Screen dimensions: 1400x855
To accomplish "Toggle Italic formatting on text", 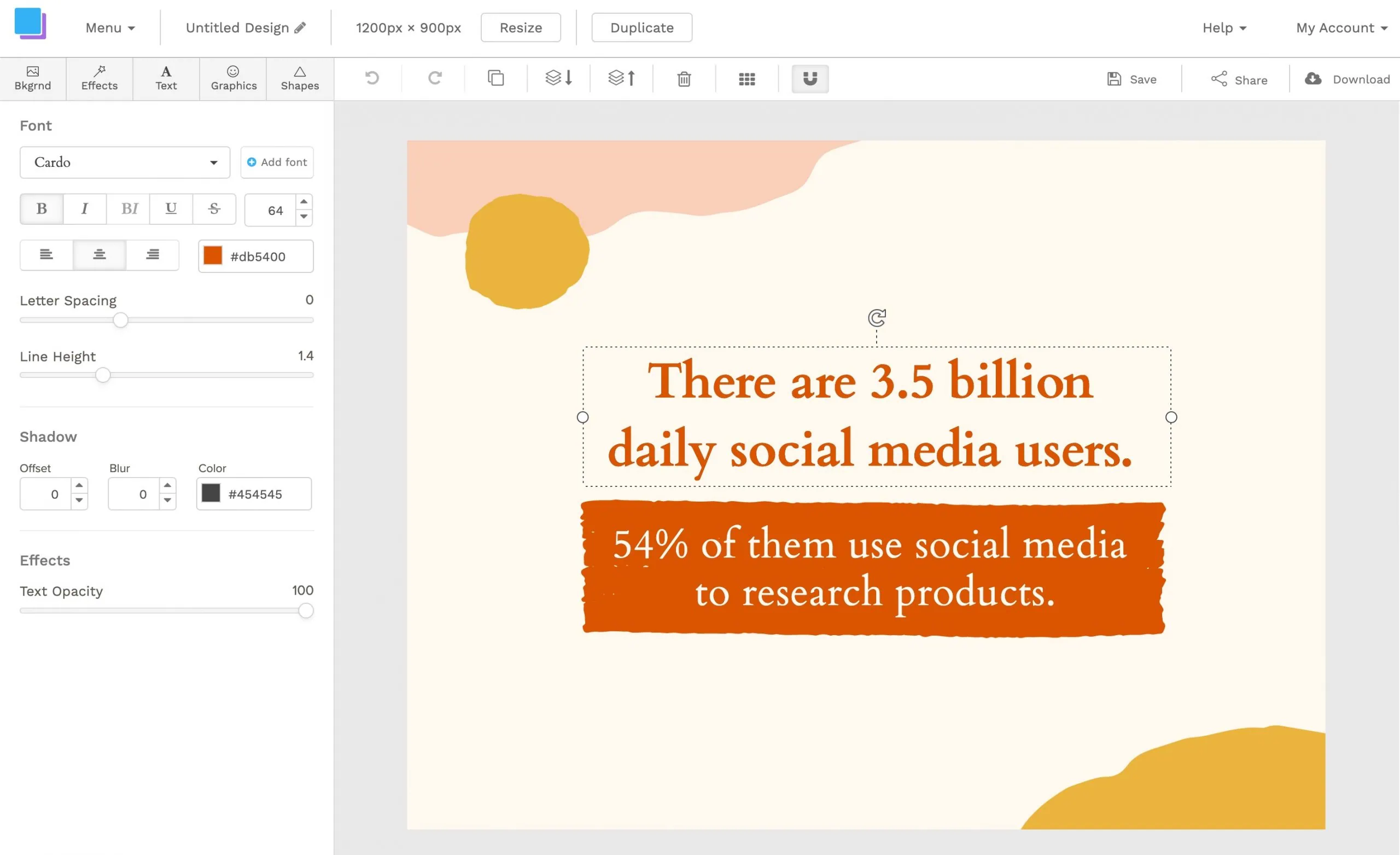I will point(85,208).
